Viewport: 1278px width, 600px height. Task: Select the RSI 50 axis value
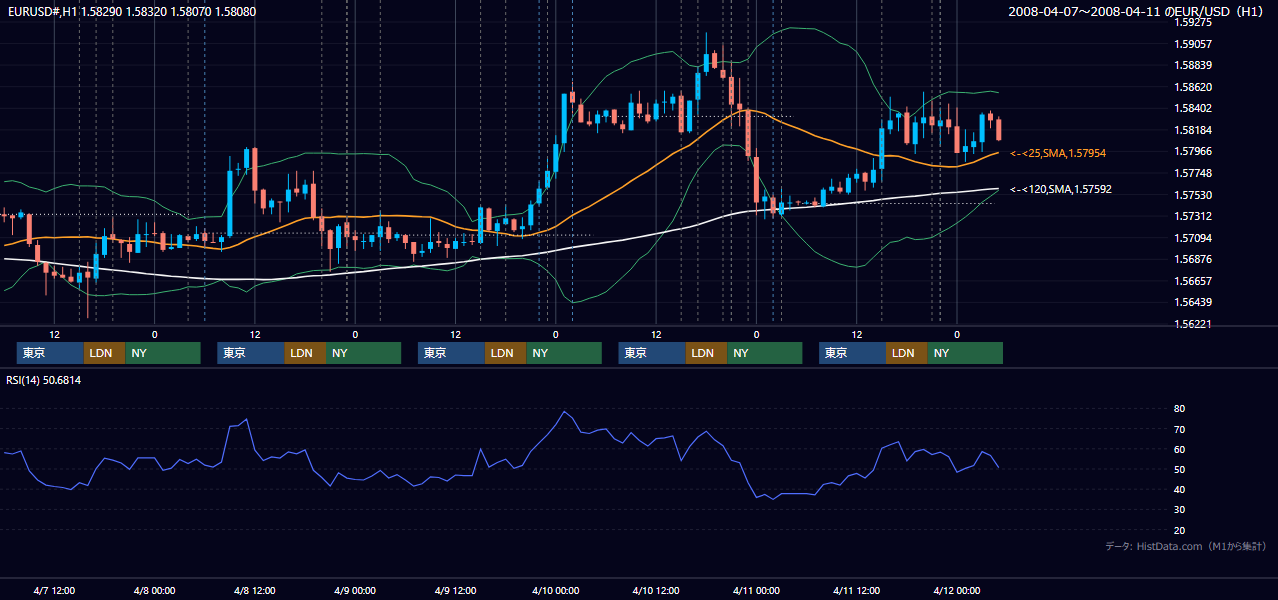(1180, 469)
